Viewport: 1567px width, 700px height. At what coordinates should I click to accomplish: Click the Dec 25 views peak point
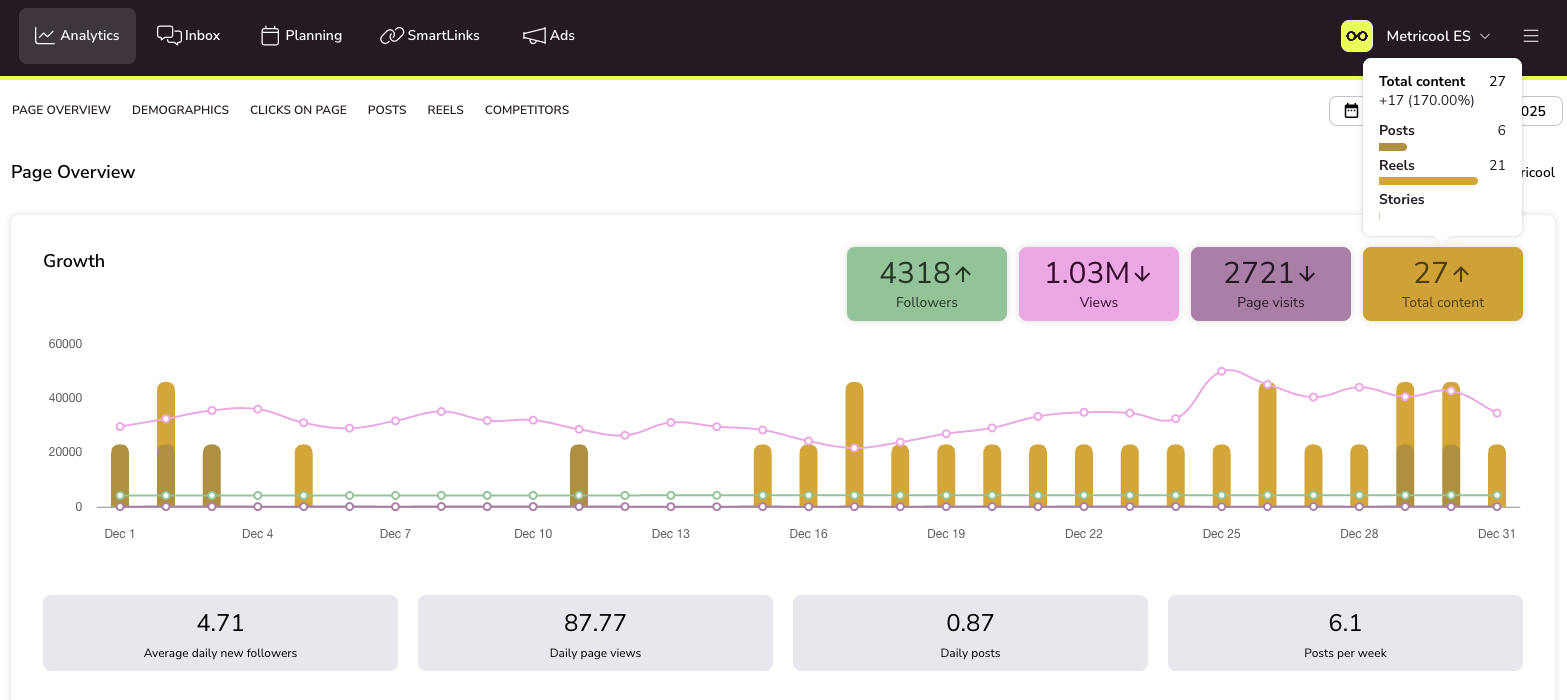1221,371
